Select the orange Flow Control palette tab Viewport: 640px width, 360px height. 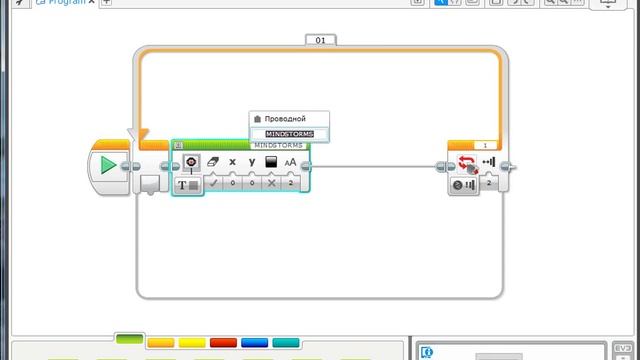(161, 343)
